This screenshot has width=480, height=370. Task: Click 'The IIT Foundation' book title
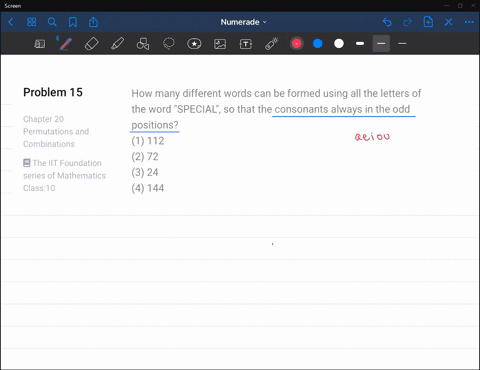67,163
